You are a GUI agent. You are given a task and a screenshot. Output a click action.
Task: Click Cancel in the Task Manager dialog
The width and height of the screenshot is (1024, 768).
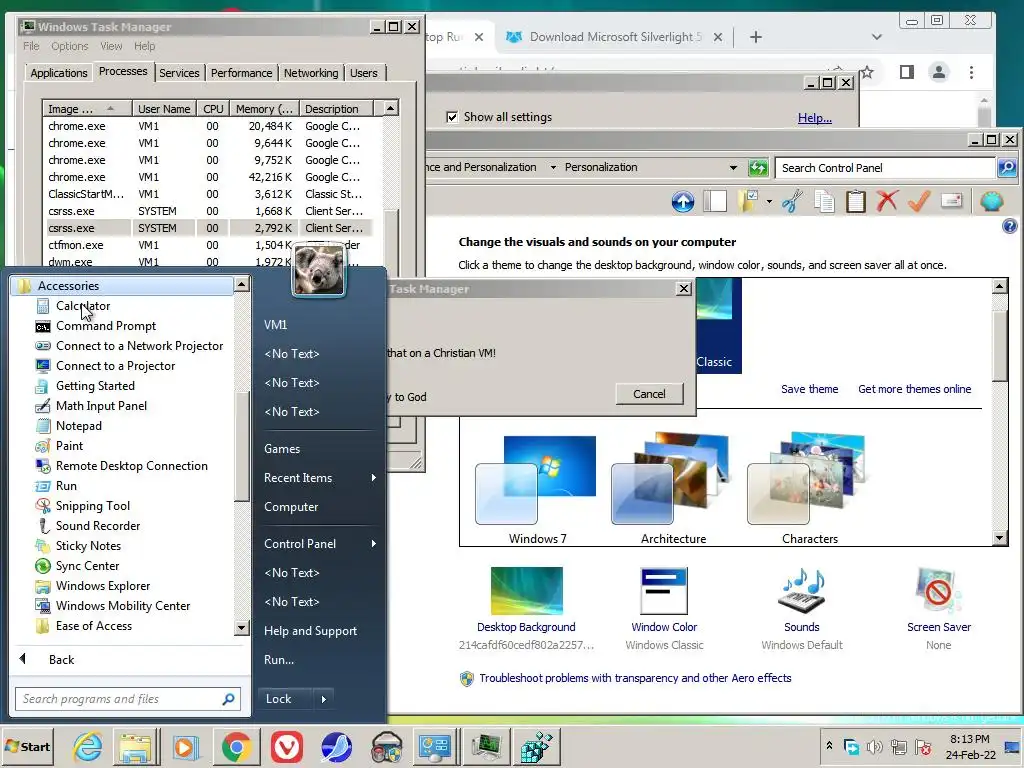point(649,394)
